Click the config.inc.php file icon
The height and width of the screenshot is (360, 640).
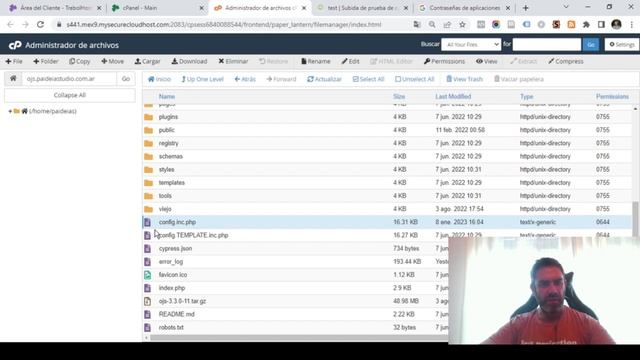pos(147,222)
